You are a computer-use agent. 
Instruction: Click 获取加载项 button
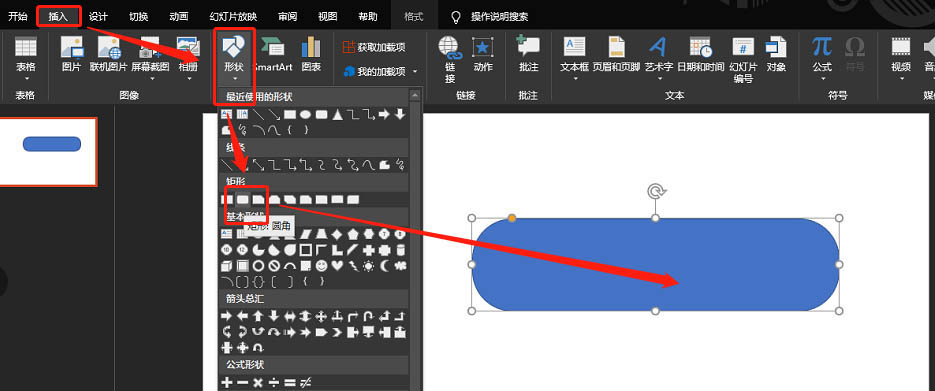pyautogui.click(x=374, y=47)
